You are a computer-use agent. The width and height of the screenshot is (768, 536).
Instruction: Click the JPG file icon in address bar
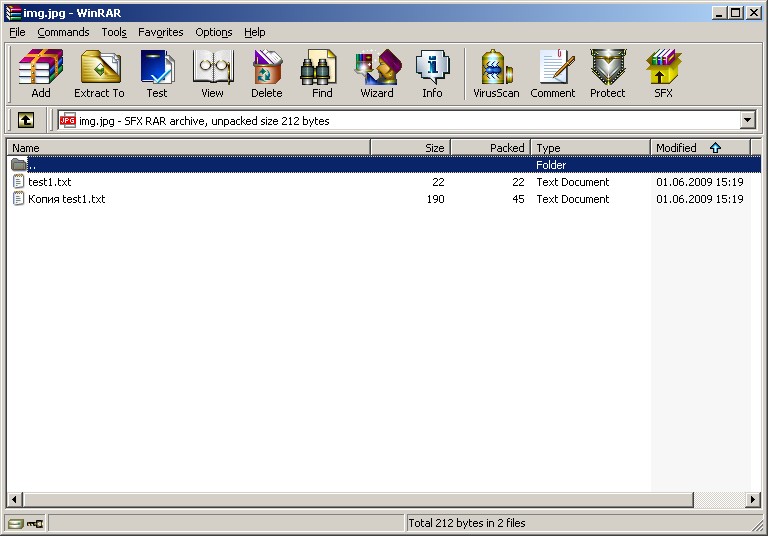[67, 121]
